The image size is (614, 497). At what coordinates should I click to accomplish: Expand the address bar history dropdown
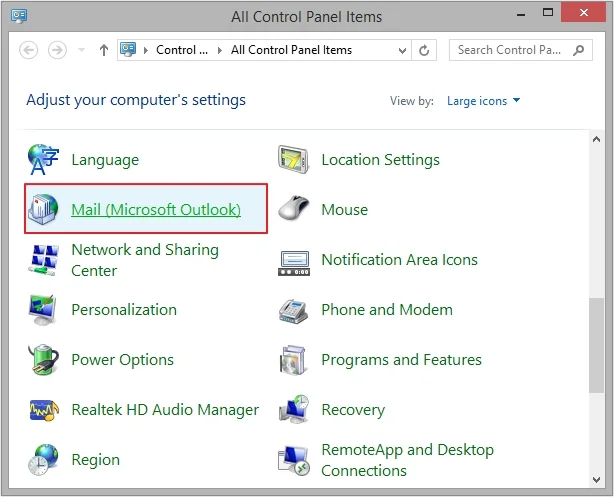(402, 50)
